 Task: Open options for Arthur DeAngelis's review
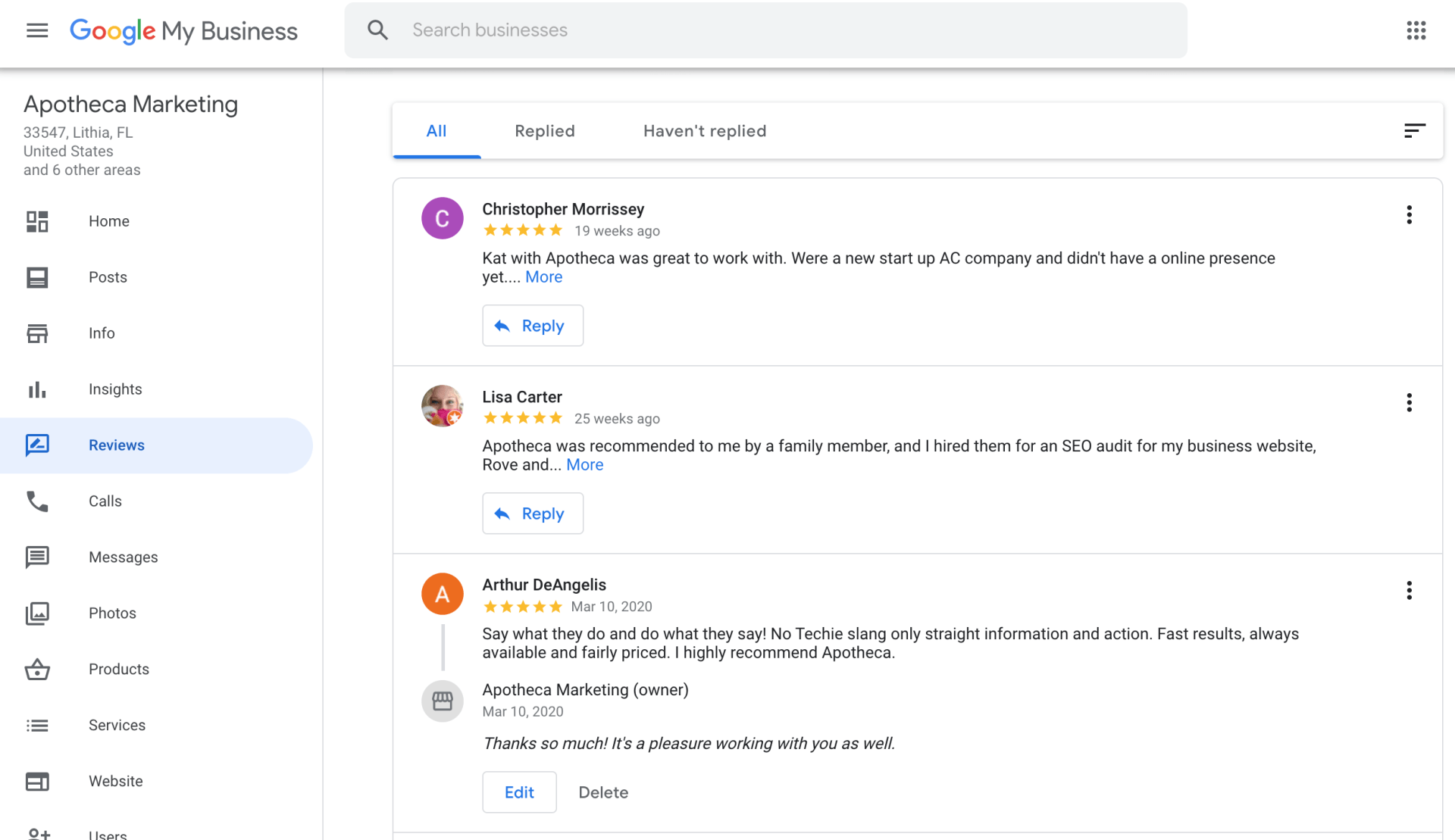pos(1409,591)
